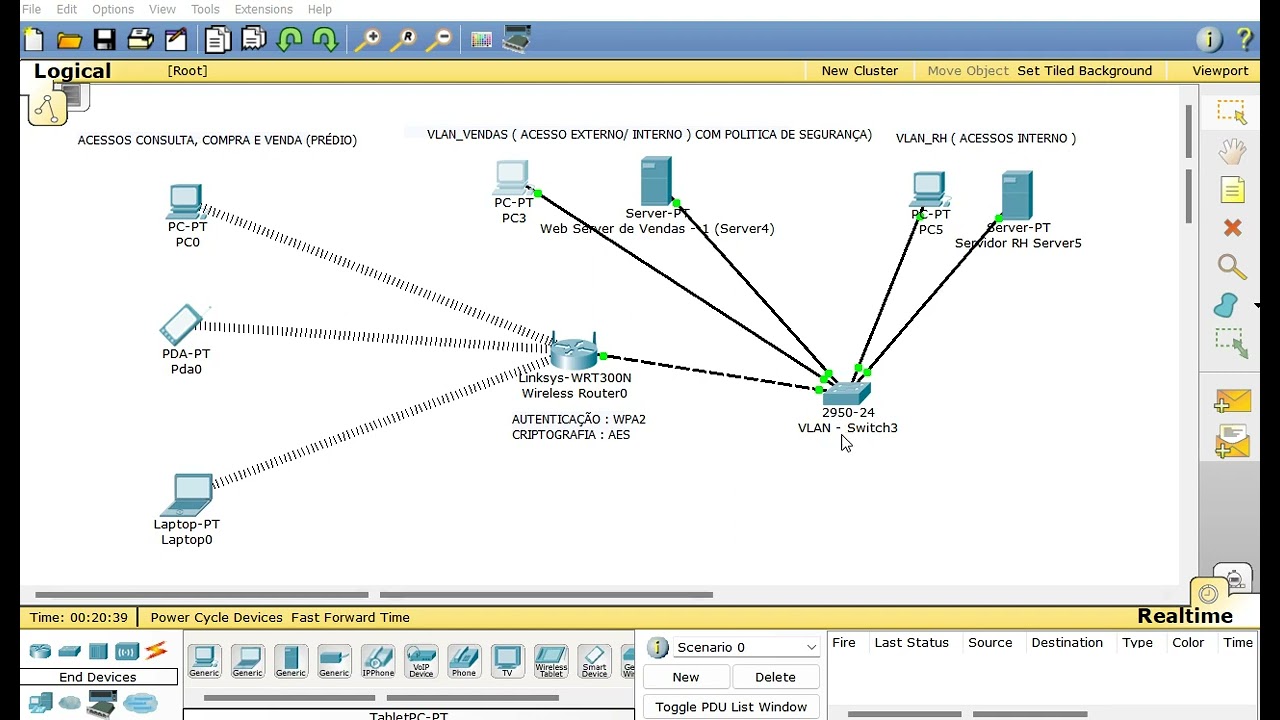Click the Servidor RH Server5 device
Viewport: 1280px width, 720px height.
1017,196
